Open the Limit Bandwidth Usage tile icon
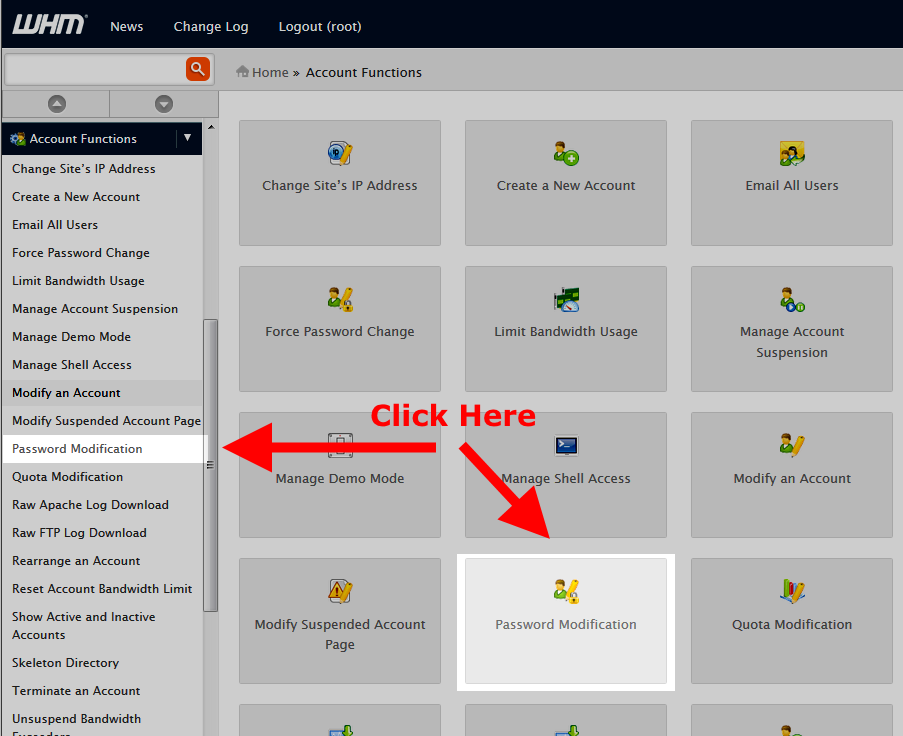 566,299
